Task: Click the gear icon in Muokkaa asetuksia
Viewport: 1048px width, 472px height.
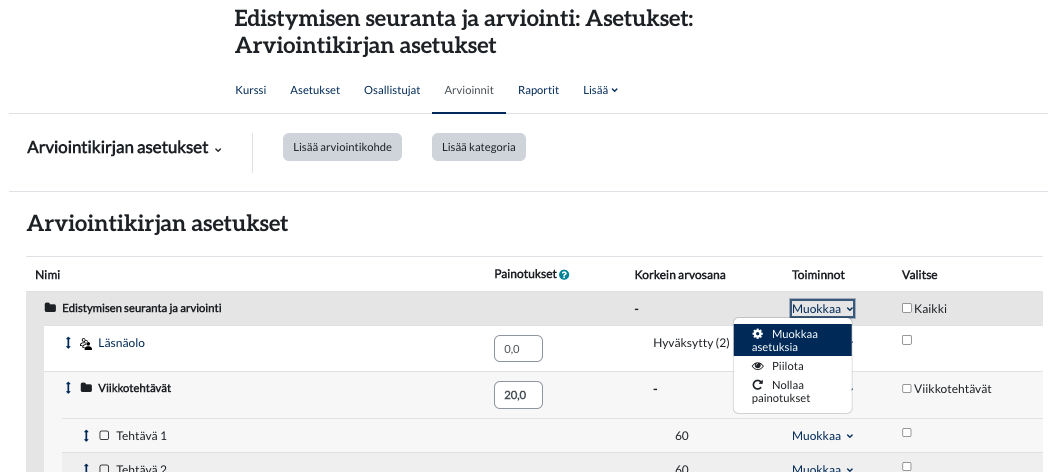Action: (x=757, y=334)
